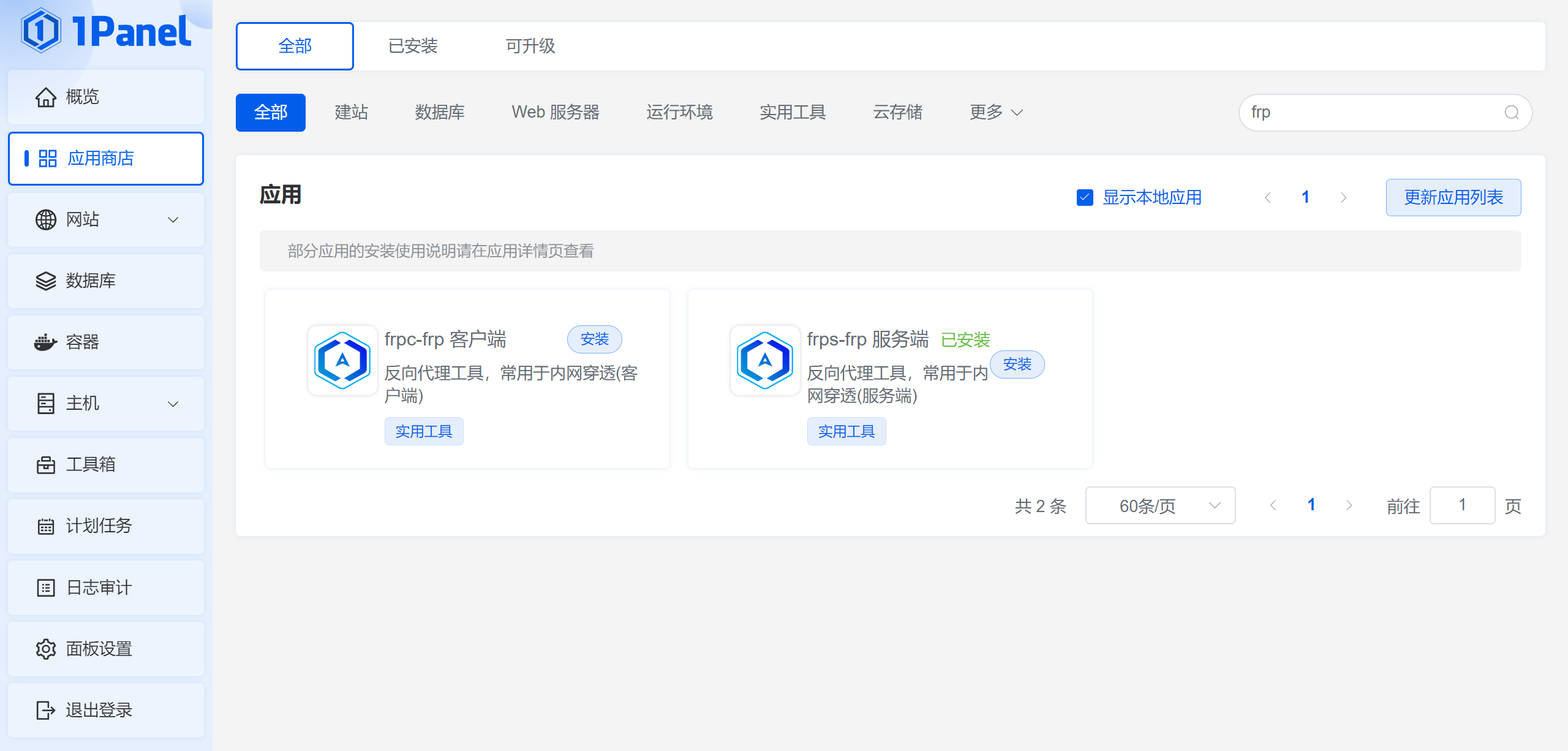Select the 建站 category filter
This screenshot has height=751, width=1568.
(x=352, y=113)
